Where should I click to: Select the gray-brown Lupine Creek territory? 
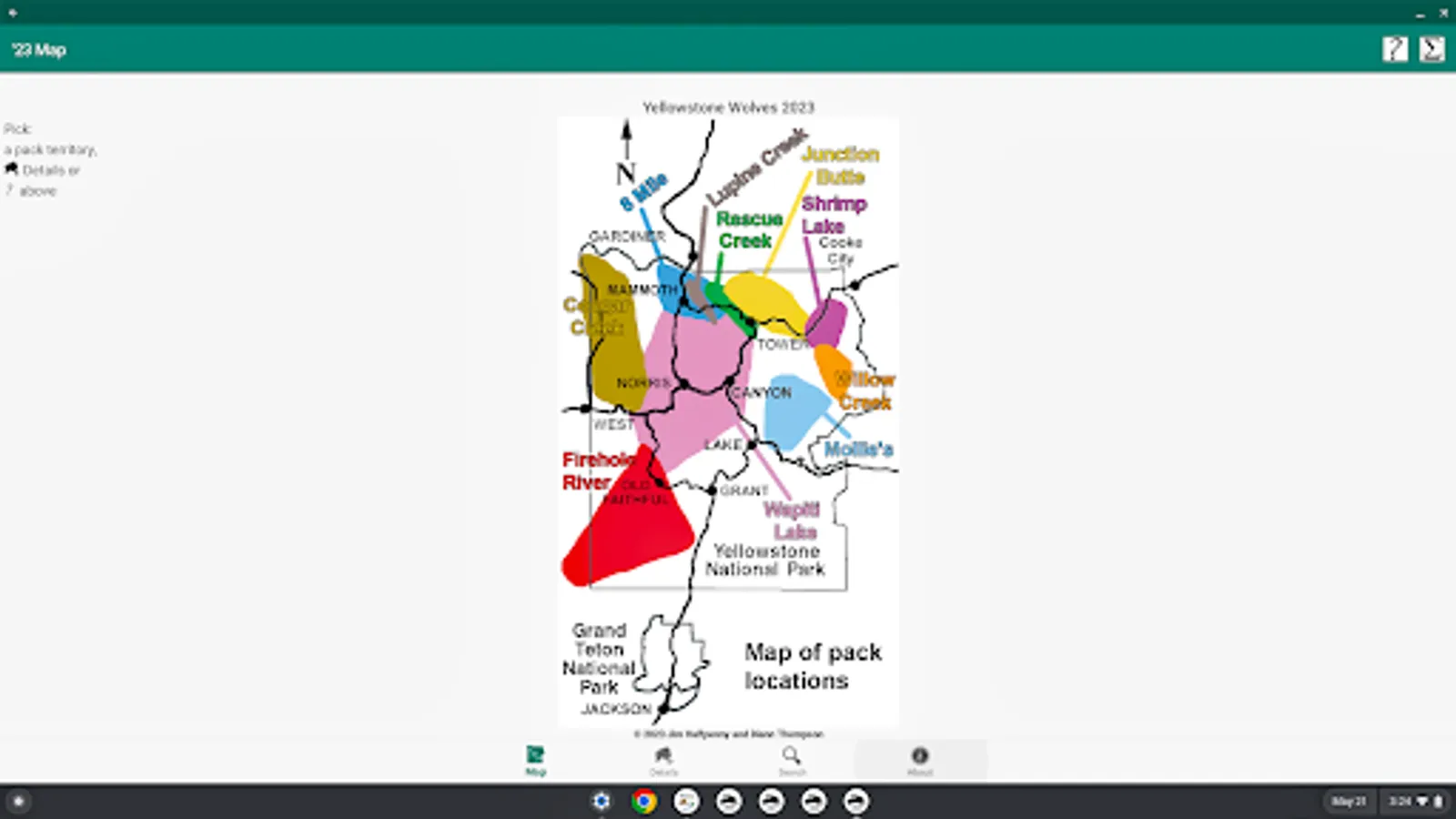click(698, 298)
